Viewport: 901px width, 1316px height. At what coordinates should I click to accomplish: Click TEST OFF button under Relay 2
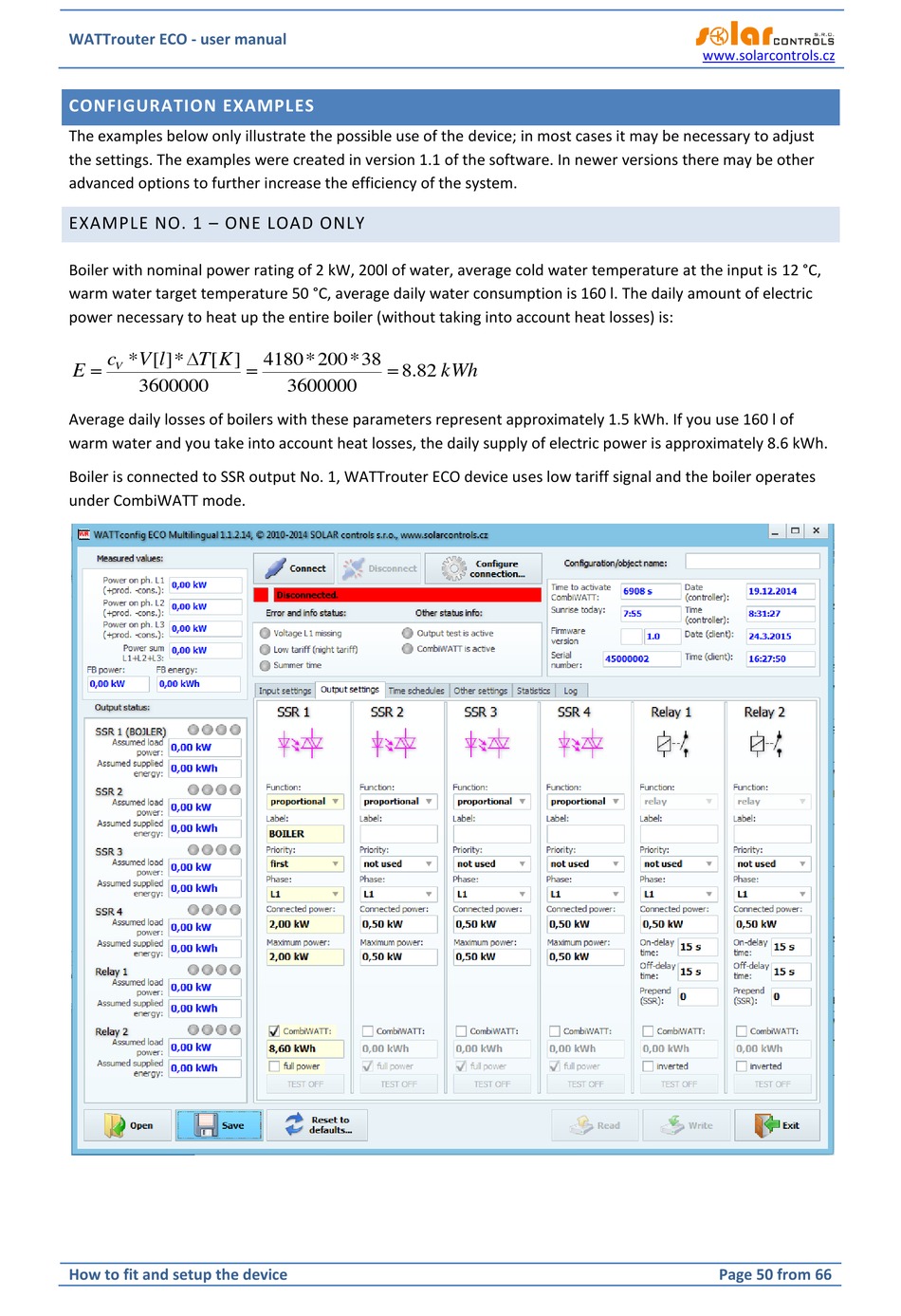[x=773, y=1084]
